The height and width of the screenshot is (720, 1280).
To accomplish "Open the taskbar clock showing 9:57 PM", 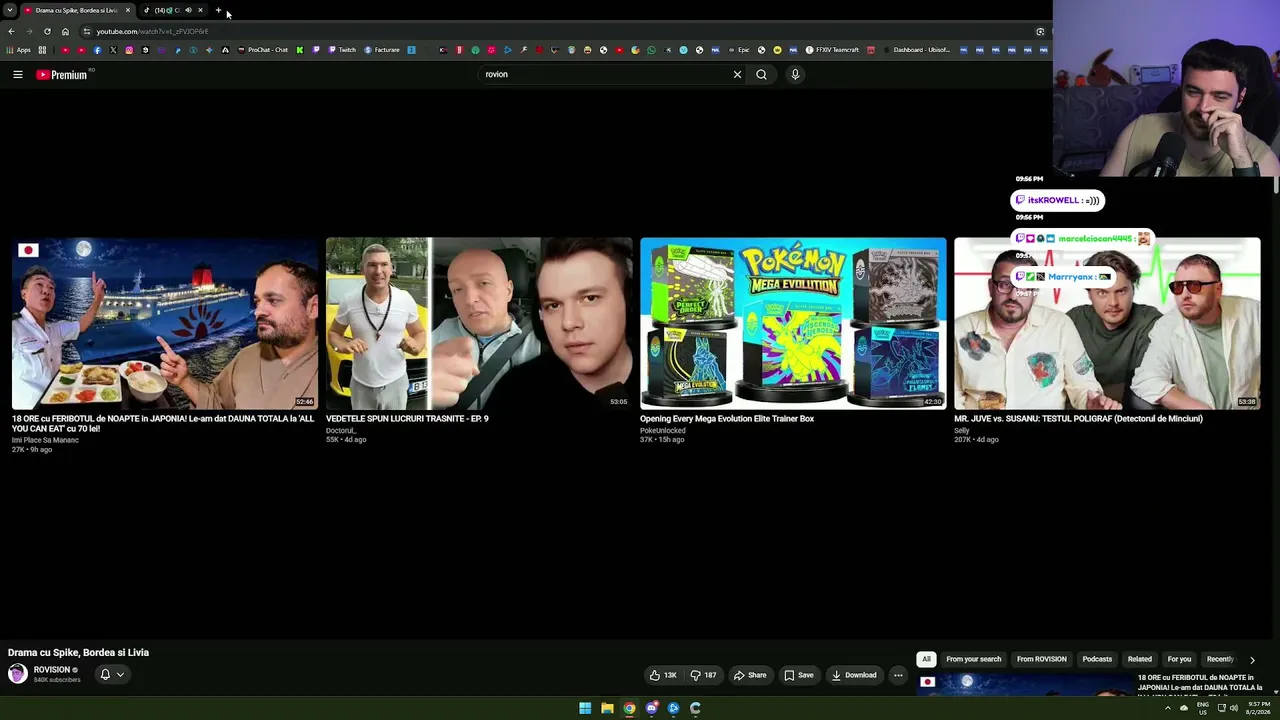I will [x=1258, y=708].
